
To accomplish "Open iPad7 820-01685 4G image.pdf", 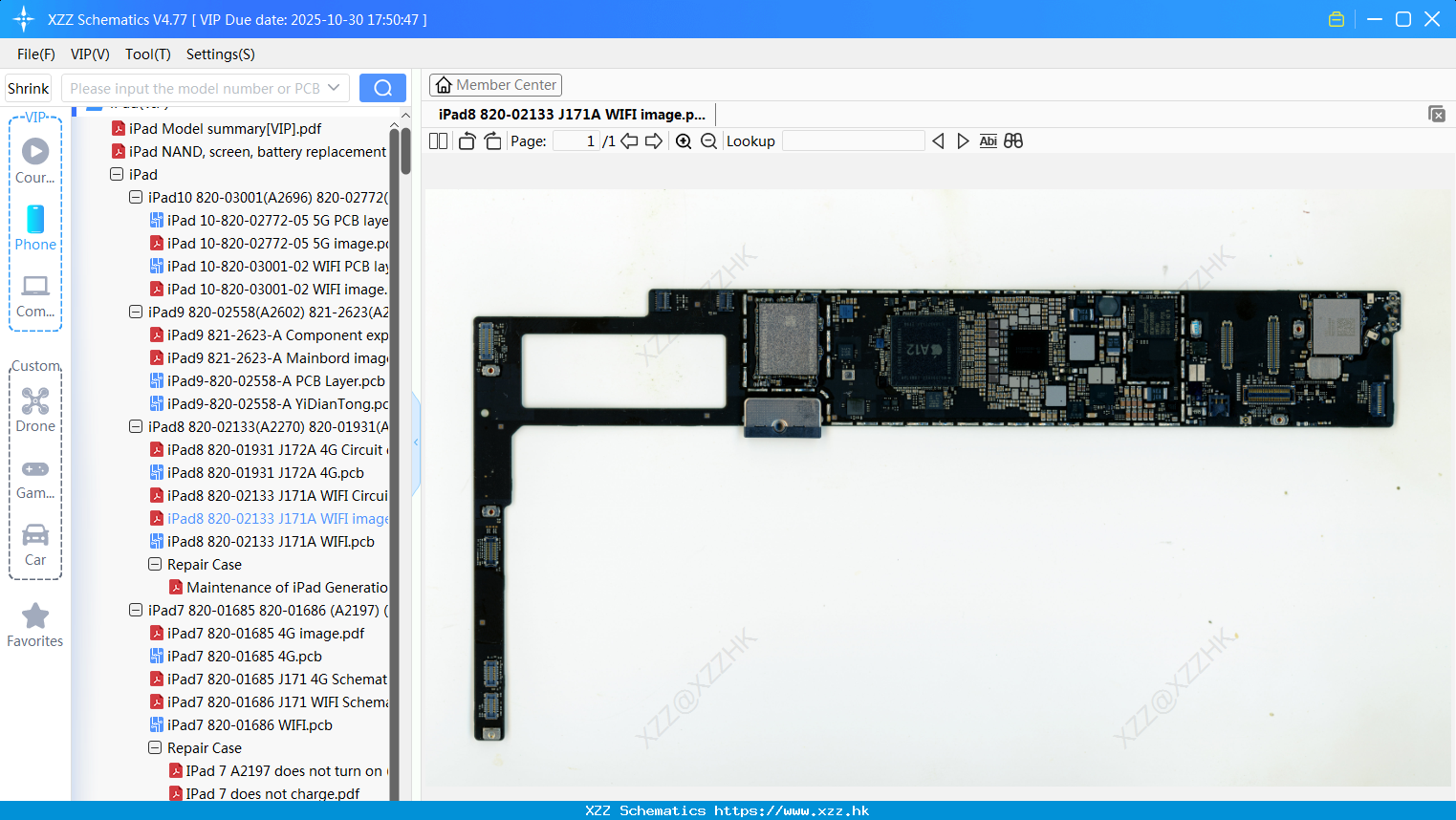I will point(257,633).
